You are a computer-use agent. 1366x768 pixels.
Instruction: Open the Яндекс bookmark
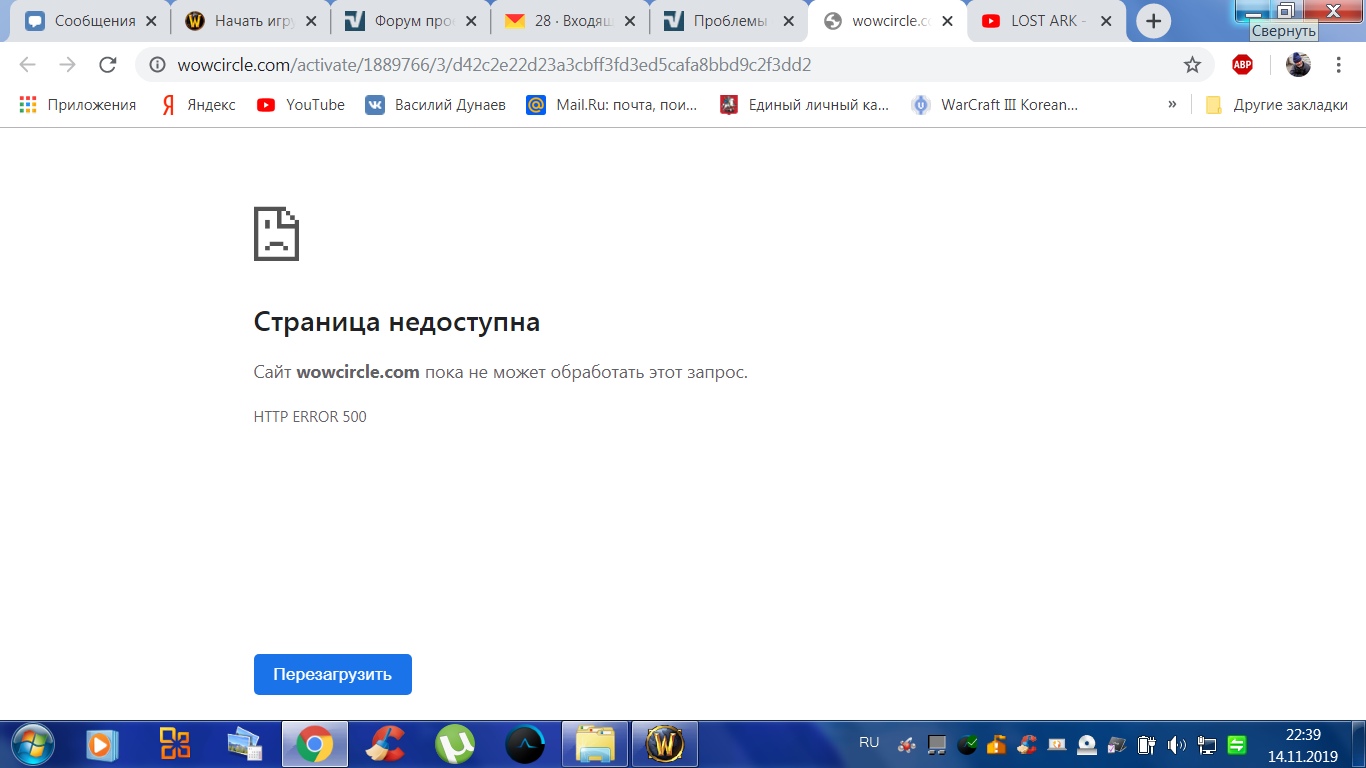[x=199, y=105]
